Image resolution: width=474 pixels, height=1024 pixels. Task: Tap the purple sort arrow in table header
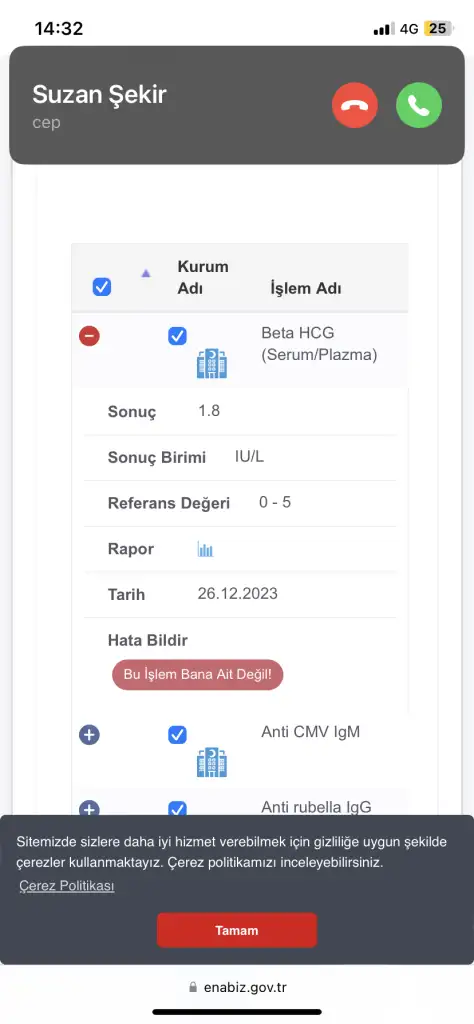146,274
